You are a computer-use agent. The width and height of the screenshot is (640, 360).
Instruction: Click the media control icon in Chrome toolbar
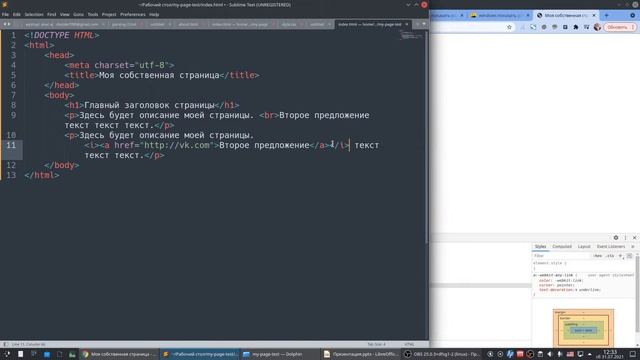tap(586, 27)
